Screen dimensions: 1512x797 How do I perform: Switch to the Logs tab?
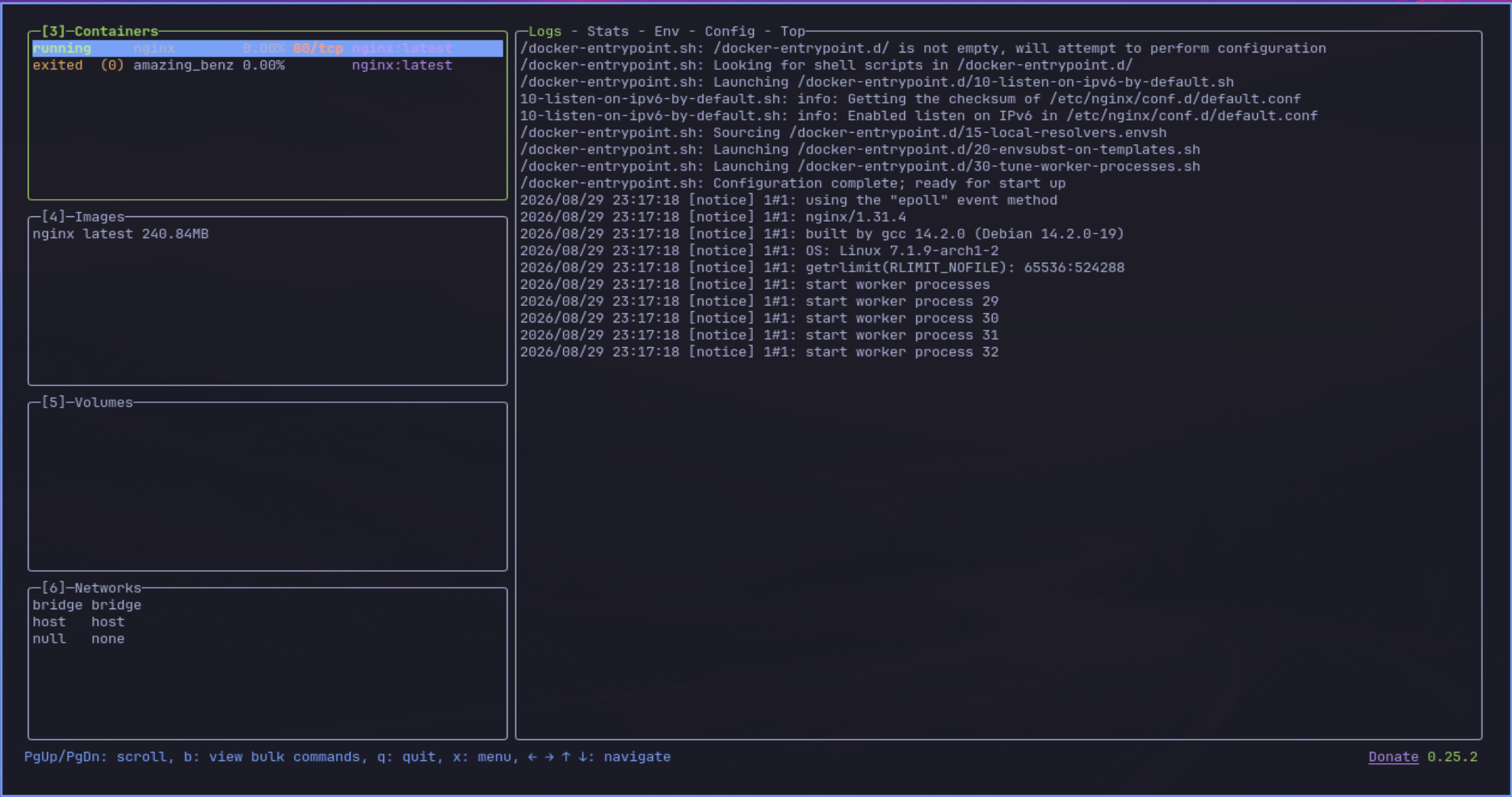[545, 31]
